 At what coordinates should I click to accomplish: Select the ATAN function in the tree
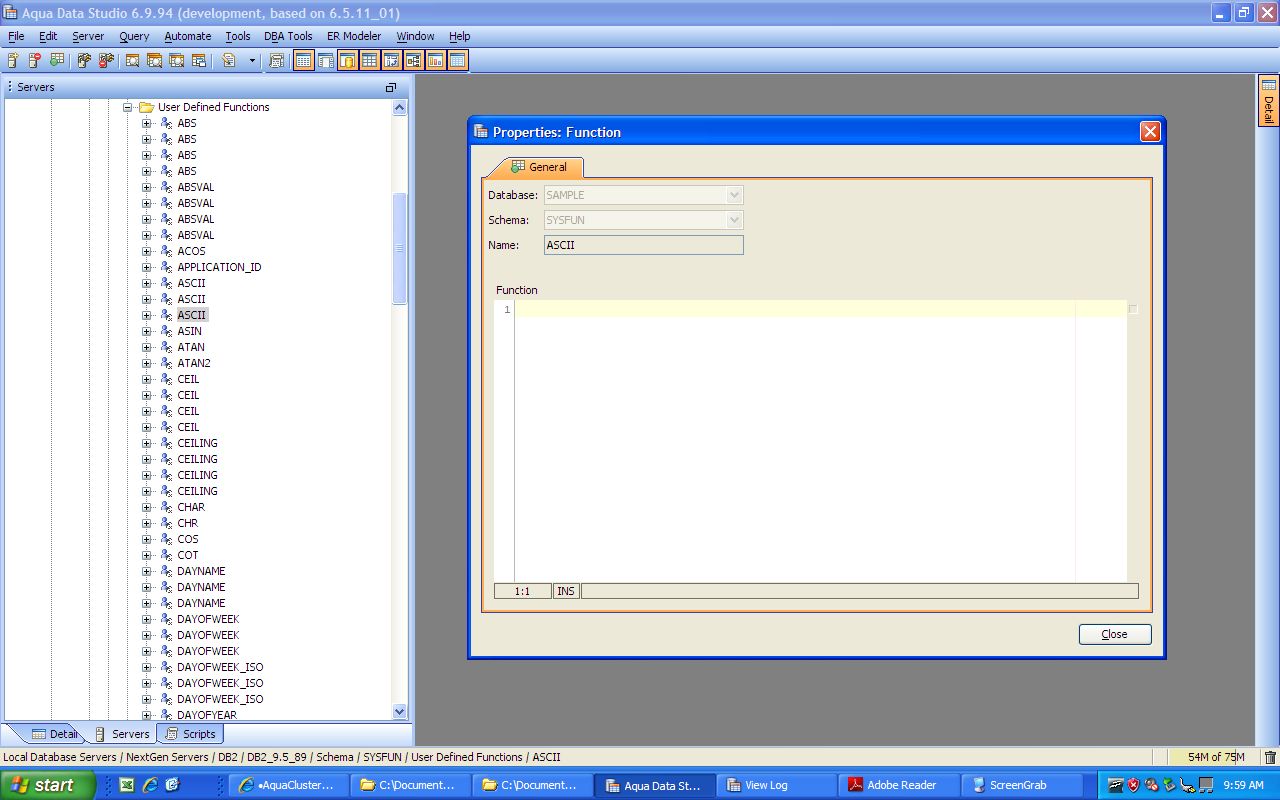coord(191,347)
